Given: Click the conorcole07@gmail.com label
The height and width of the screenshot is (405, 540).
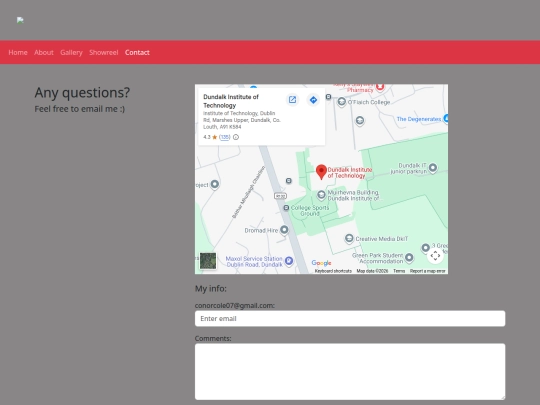Looking at the screenshot, I should click(x=235, y=305).
